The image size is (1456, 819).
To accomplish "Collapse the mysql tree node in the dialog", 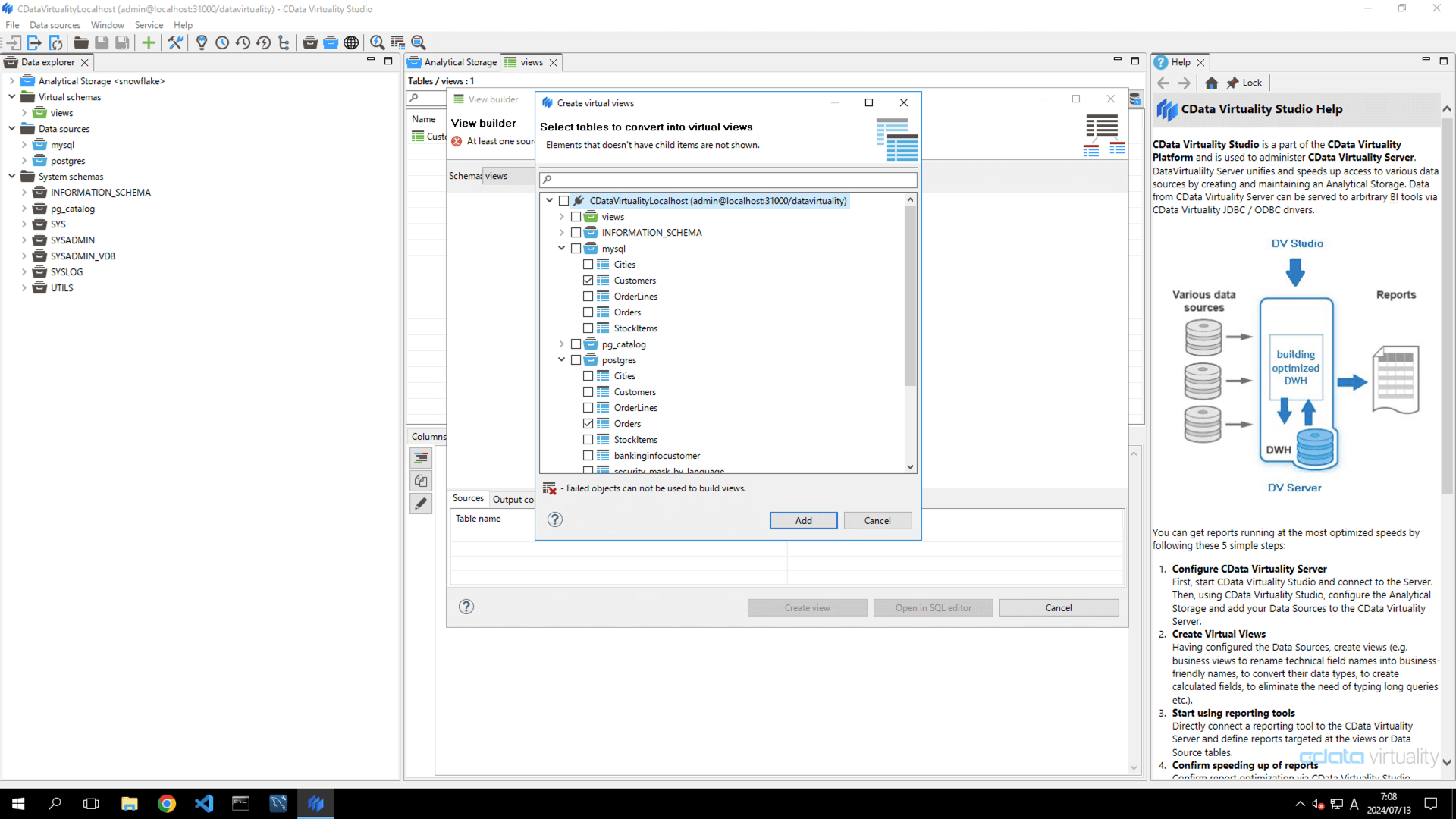I will [x=562, y=248].
